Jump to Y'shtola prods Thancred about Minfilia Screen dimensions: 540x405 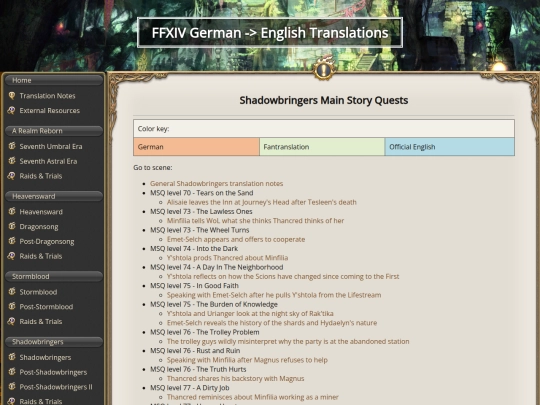click(227, 258)
